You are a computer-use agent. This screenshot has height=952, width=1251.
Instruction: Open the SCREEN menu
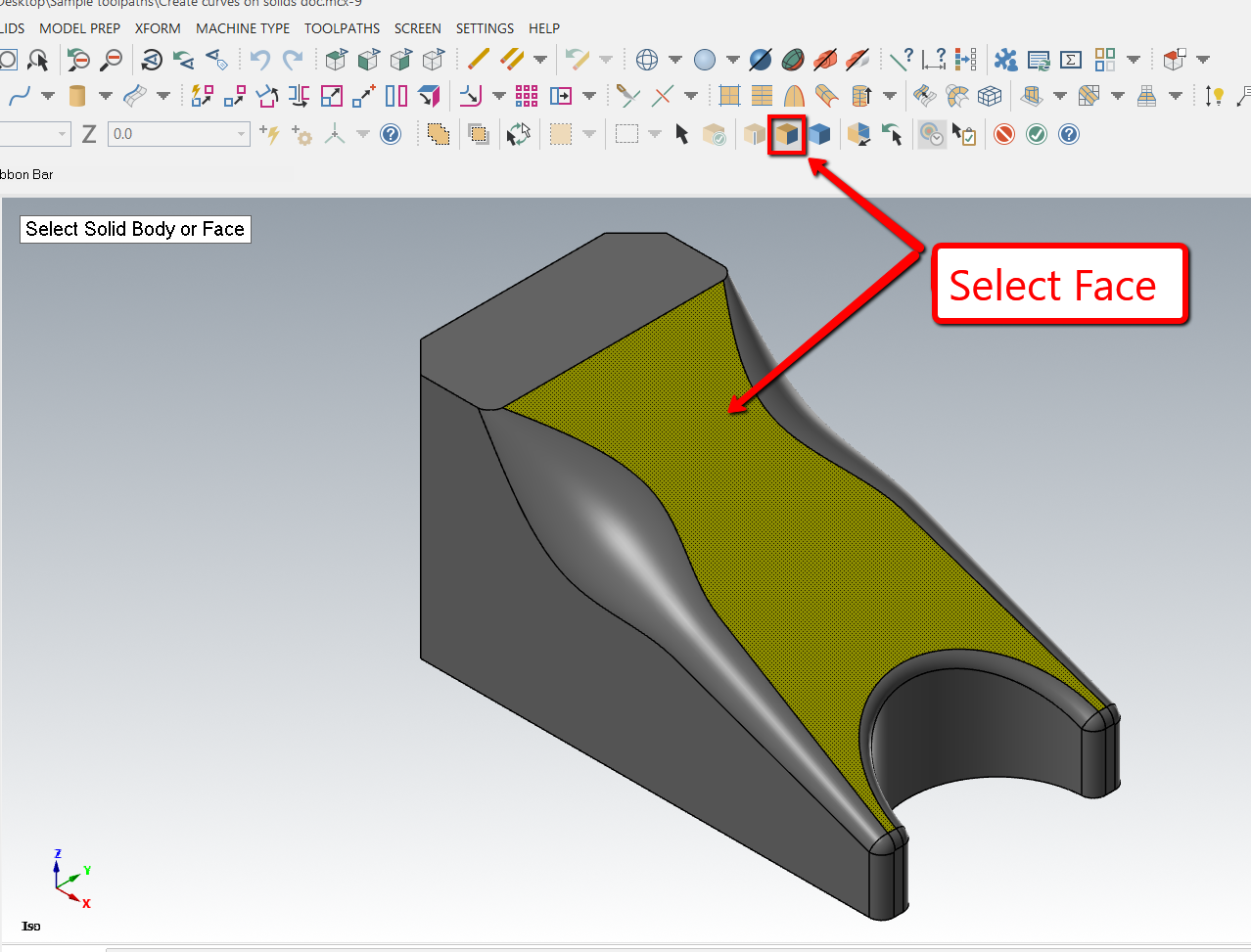tap(418, 28)
